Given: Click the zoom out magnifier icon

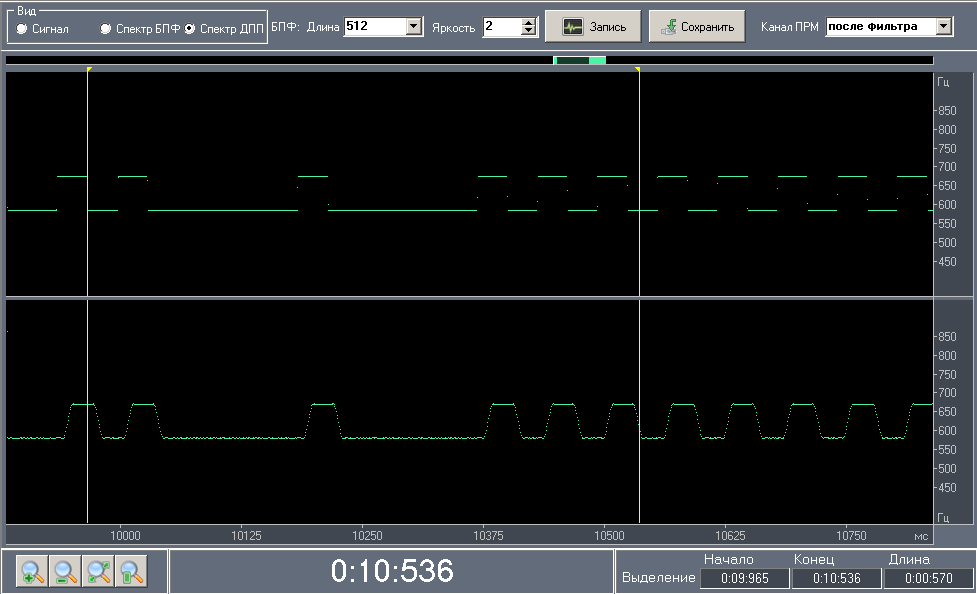Looking at the screenshot, I should click(65, 572).
